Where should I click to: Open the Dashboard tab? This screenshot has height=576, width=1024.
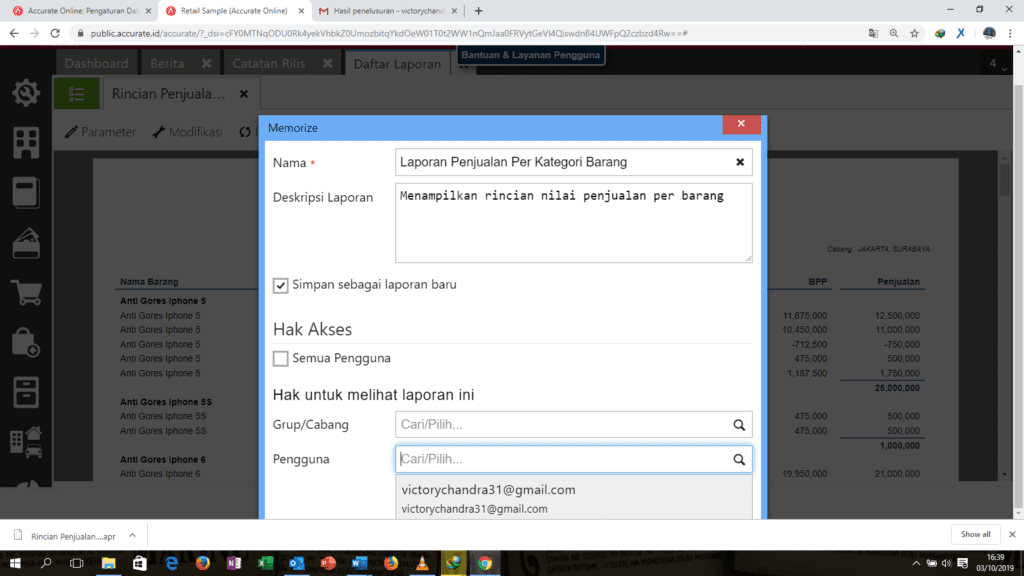click(x=96, y=63)
